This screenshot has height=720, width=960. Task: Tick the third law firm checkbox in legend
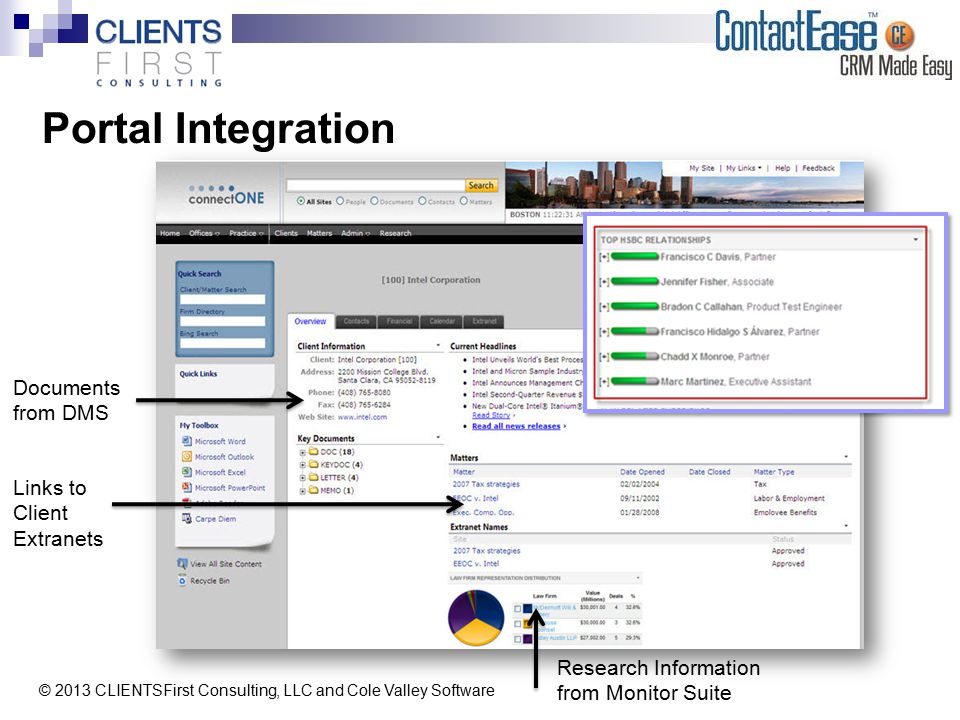518,639
